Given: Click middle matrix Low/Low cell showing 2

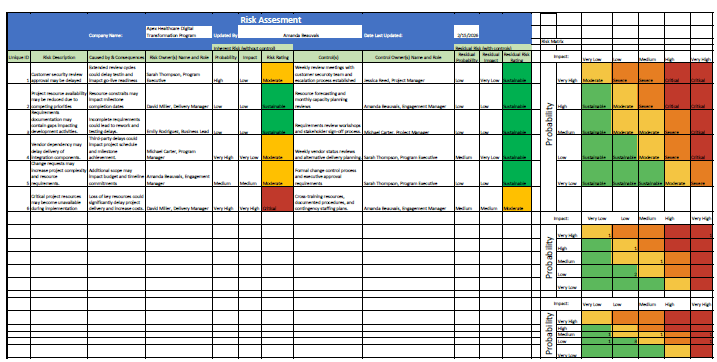Looking at the screenshot, I should pos(625,271).
